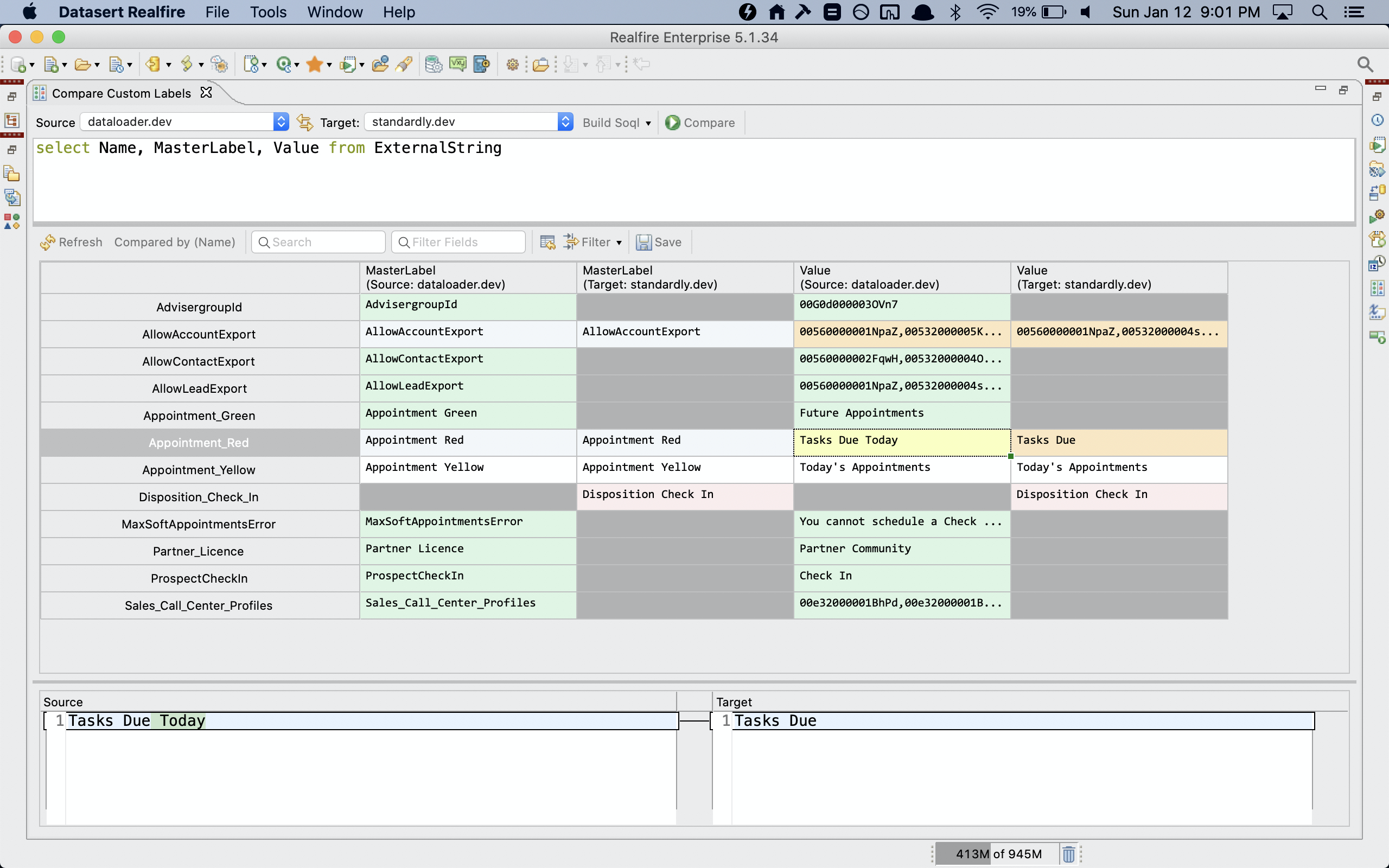Open the Source dataloader.dev combo box
1389x868 pixels.
pos(184,122)
